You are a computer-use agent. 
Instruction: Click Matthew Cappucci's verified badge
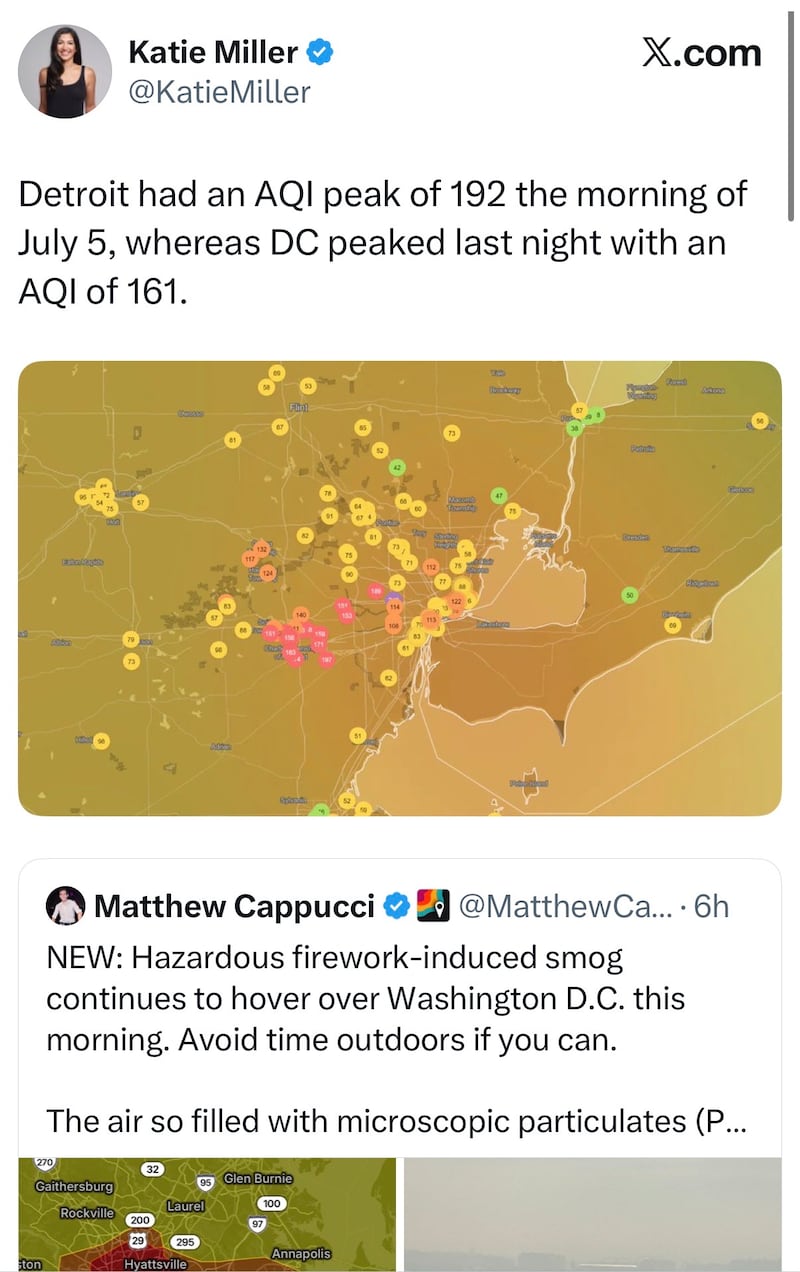pyautogui.click(x=396, y=906)
